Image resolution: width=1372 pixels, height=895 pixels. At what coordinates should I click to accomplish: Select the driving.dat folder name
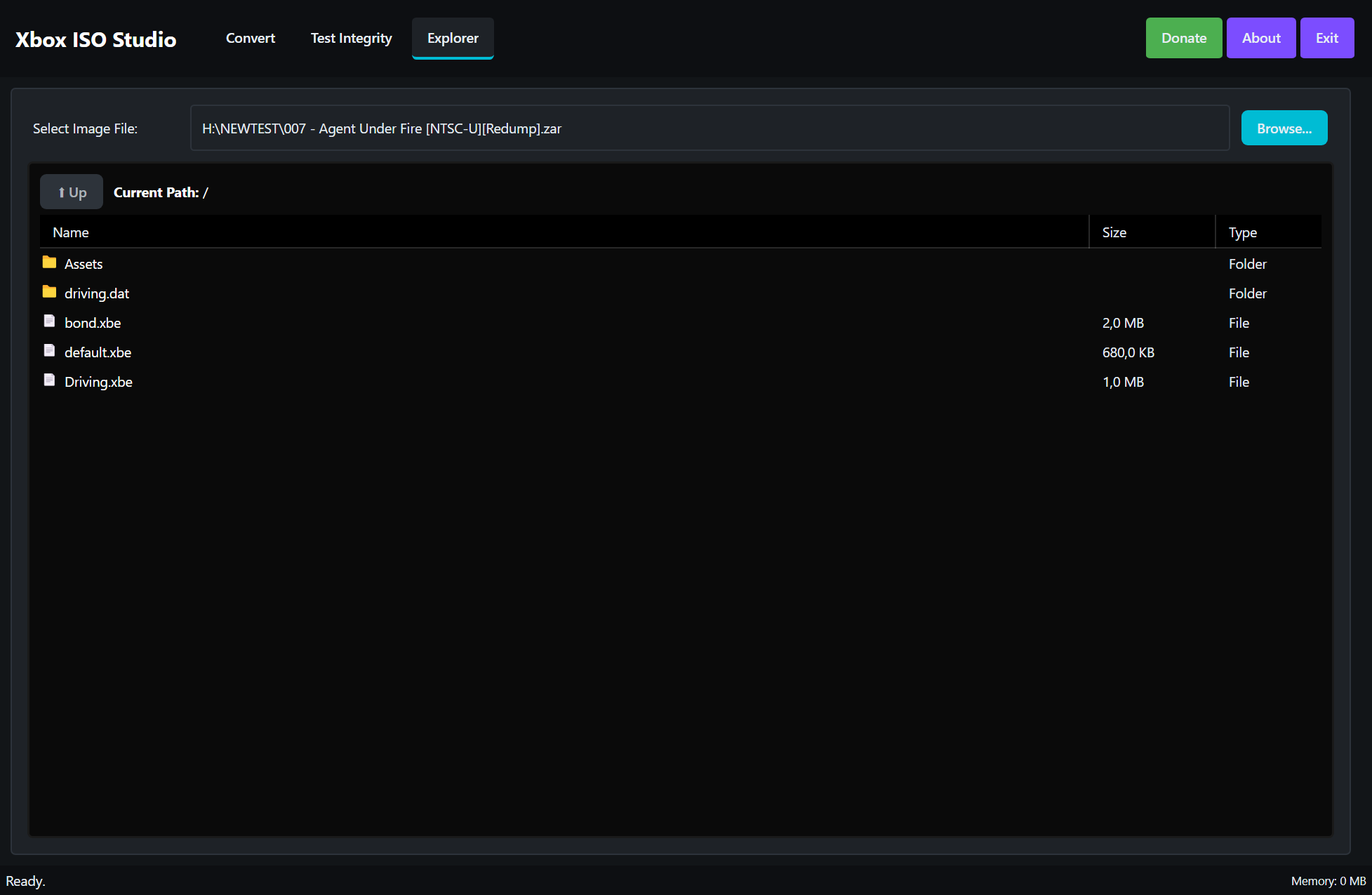point(97,293)
